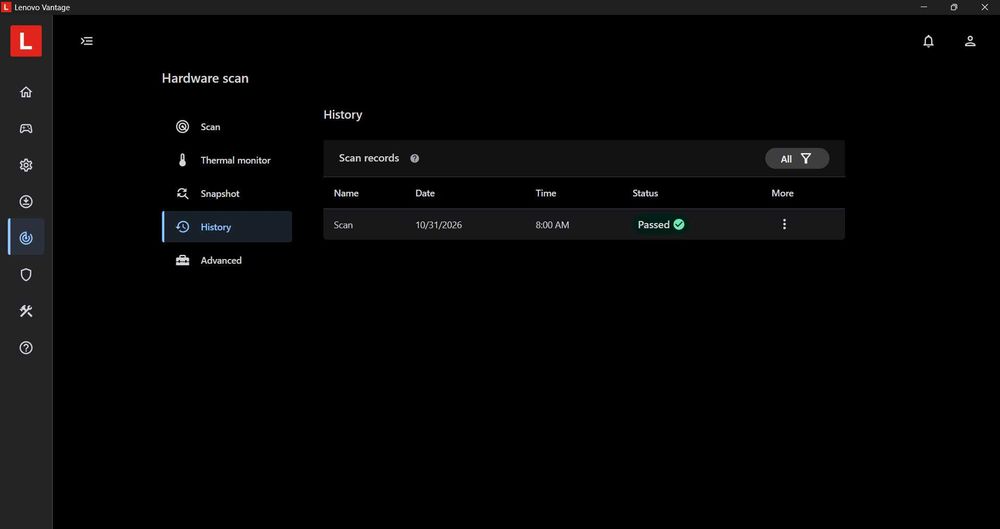The image size is (1000, 529).
Task: Open the Gaming controller sidebar icon
Action: [26, 128]
